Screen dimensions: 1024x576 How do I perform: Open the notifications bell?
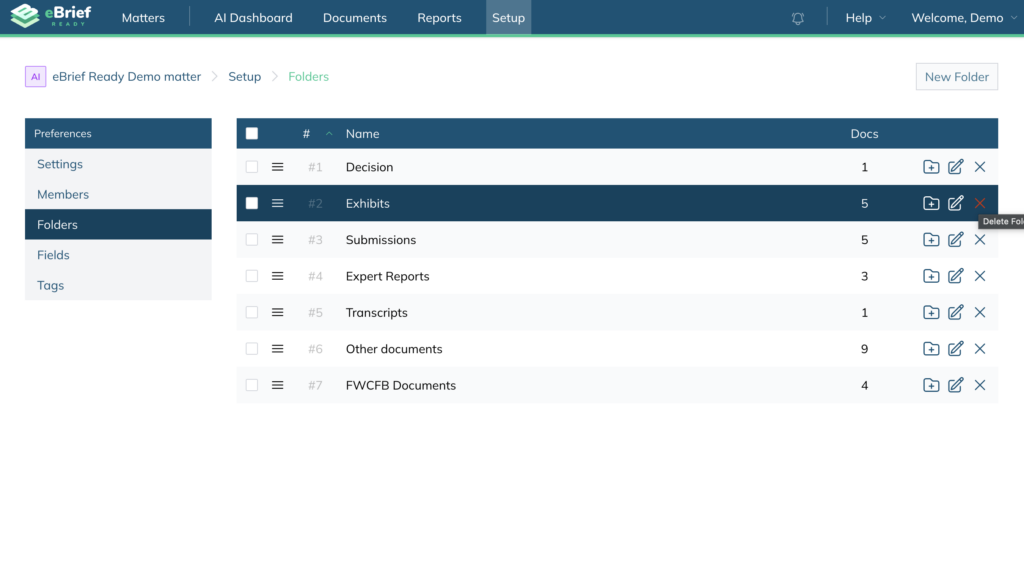pos(797,18)
